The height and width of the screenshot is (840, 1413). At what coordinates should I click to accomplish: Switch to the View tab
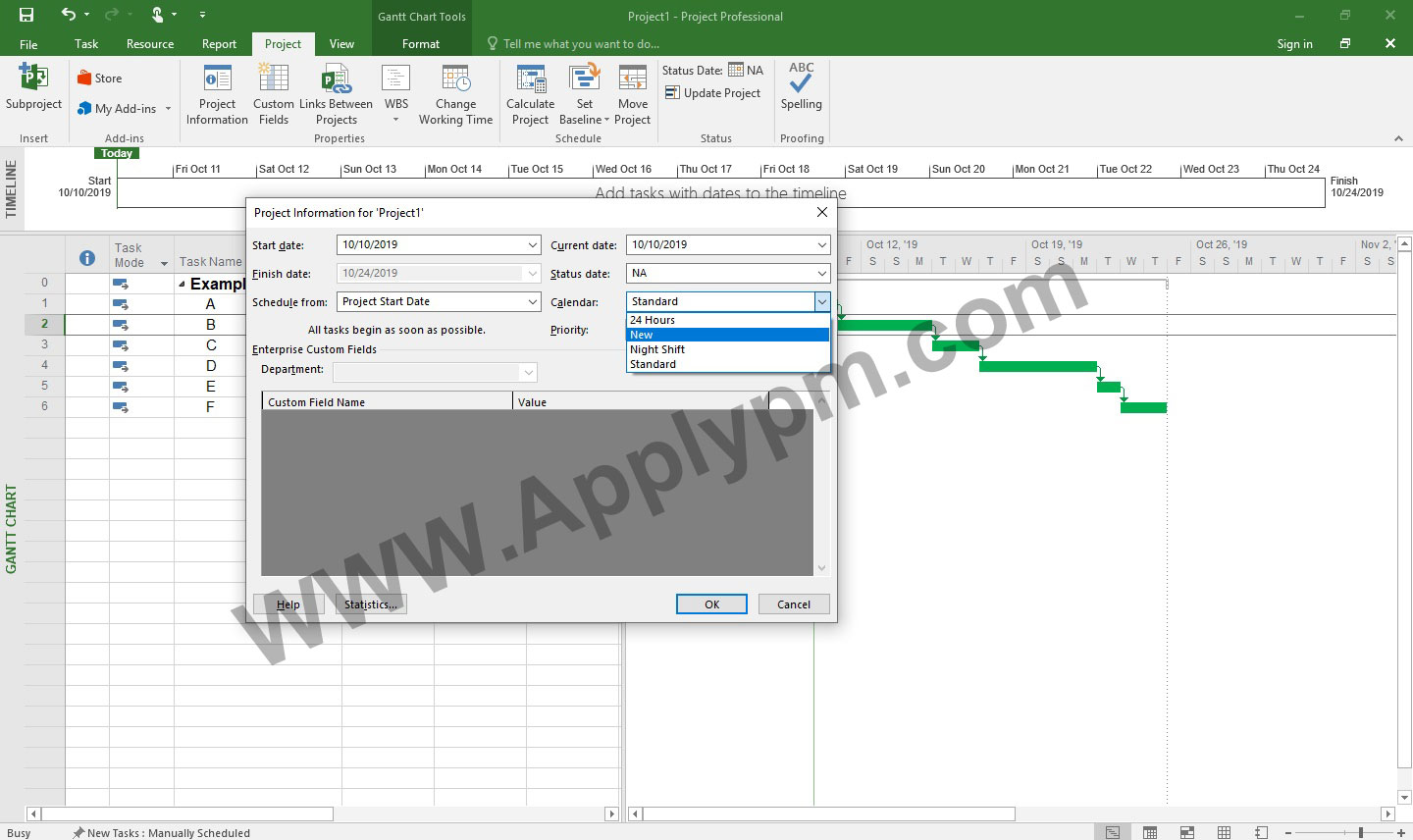(341, 44)
